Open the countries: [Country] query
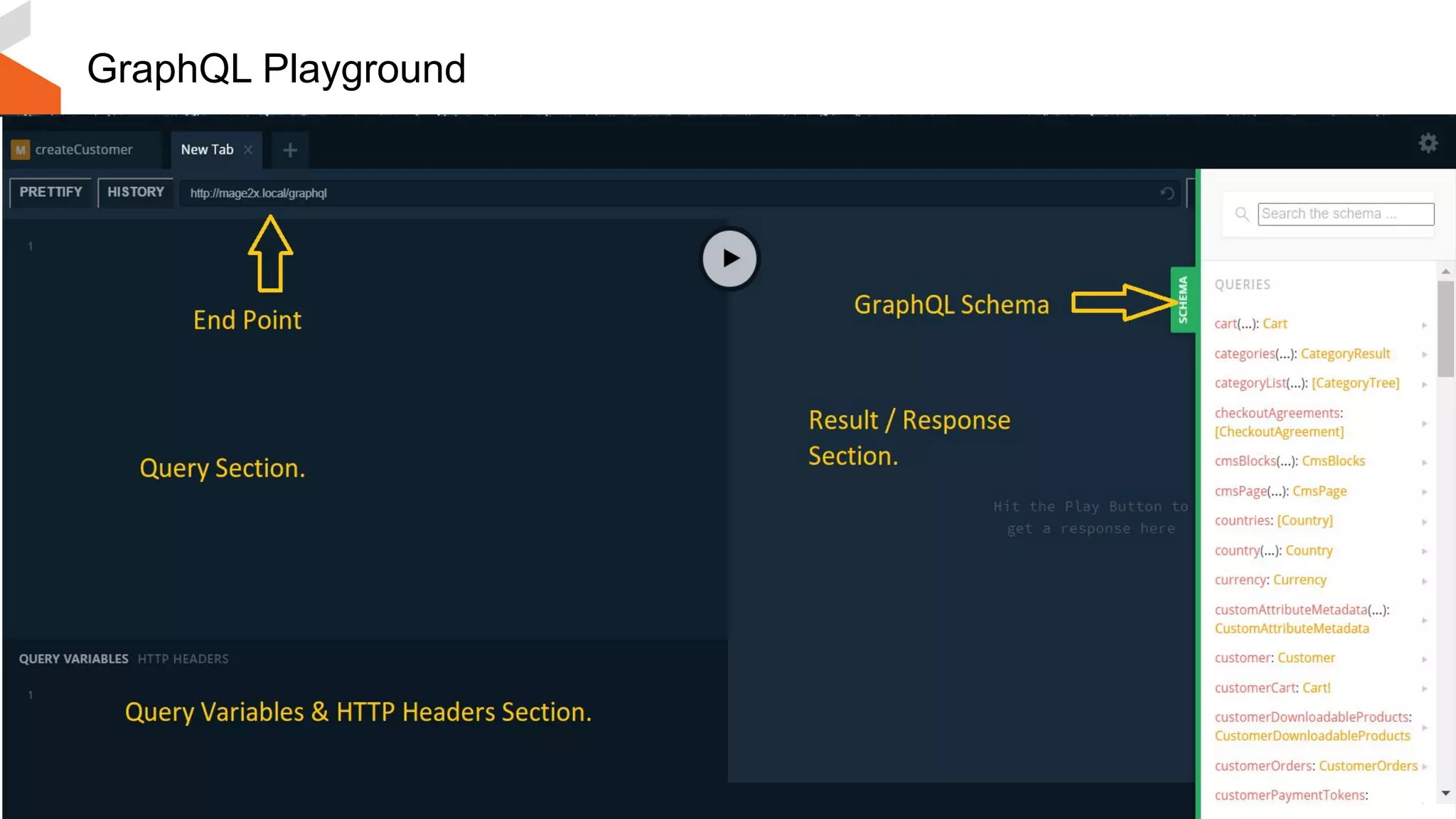The height and width of the screenshot is (819, 1456). coord(1273,520)
